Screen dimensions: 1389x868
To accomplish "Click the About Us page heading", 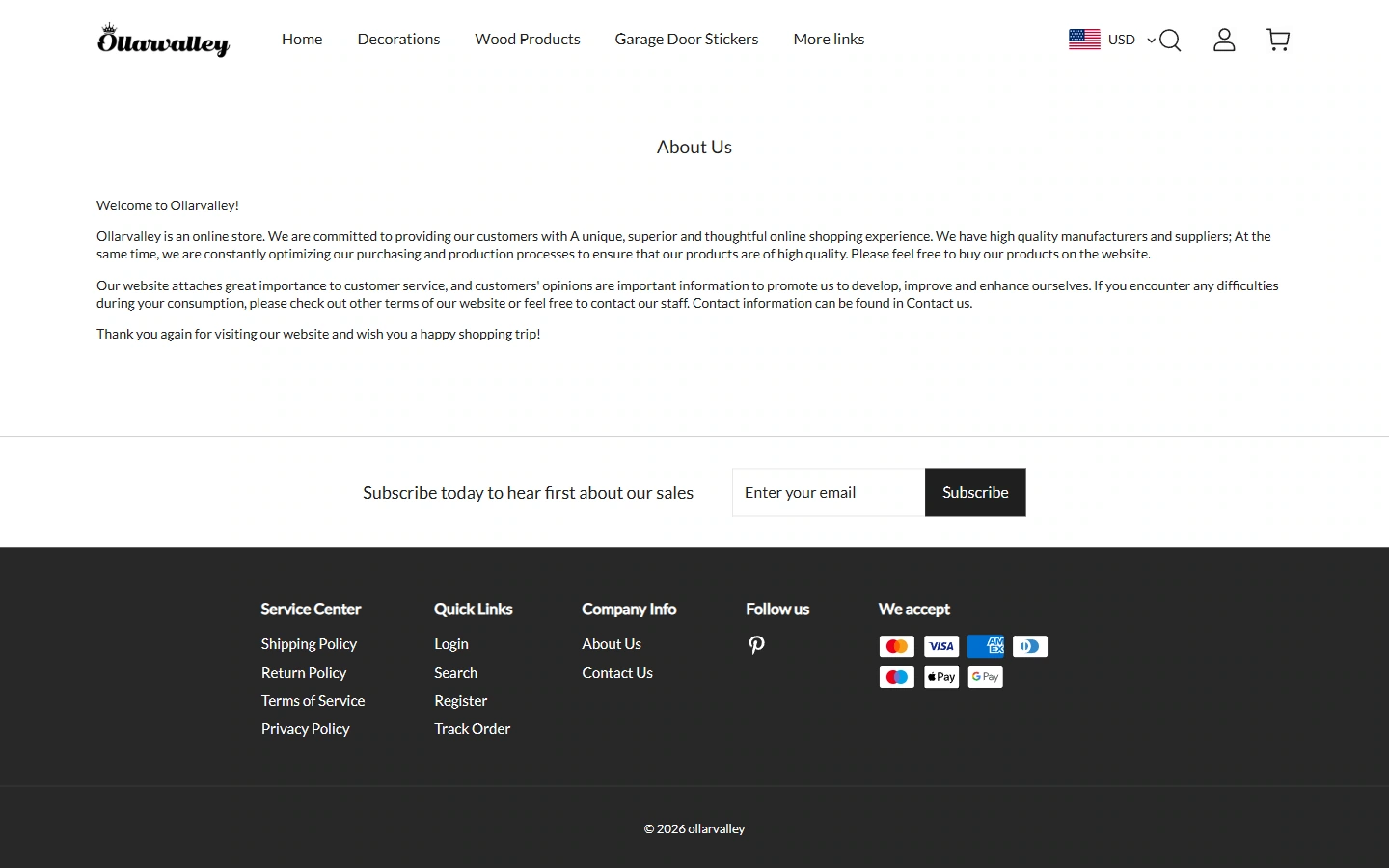I will pyautogui.click(x=694, y=148).
